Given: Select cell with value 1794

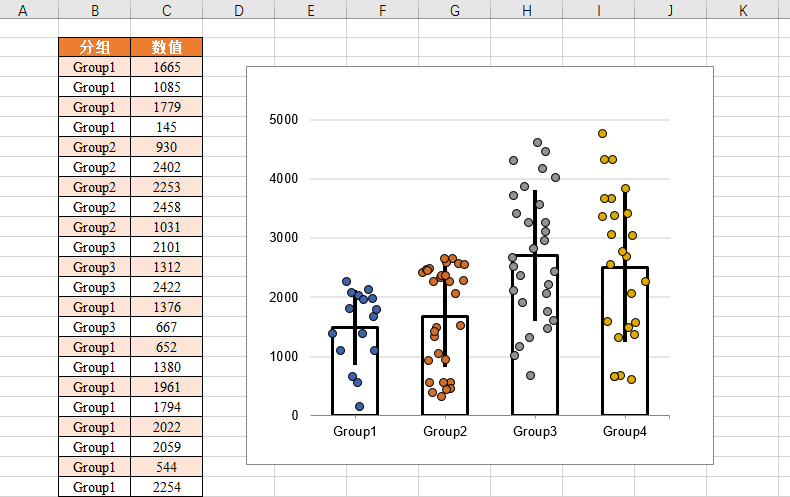Looking at the screenshot, I should click(x=167, y=407).
